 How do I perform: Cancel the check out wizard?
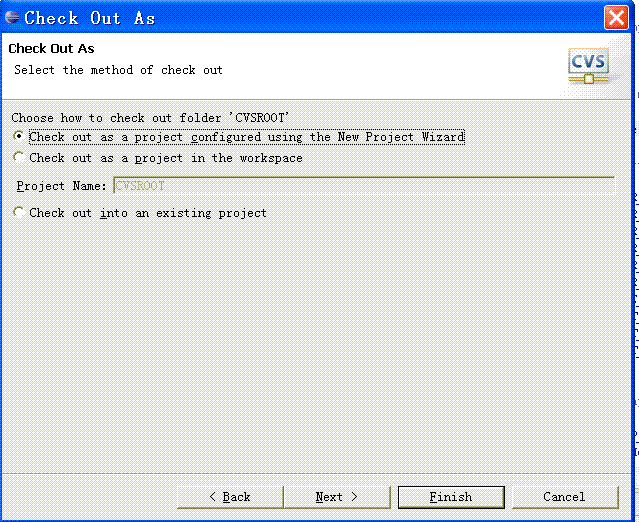[x=565, y=497]
